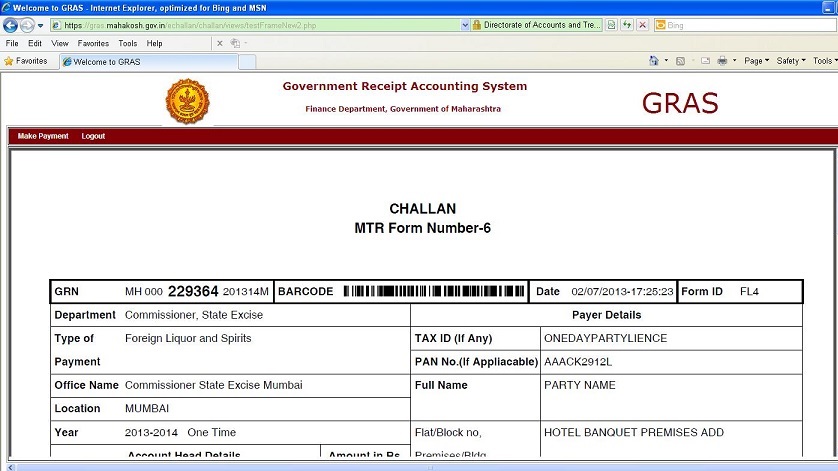838x471 pixels.
Task: Click the Home icon in command bar
Action: [654, 61]
